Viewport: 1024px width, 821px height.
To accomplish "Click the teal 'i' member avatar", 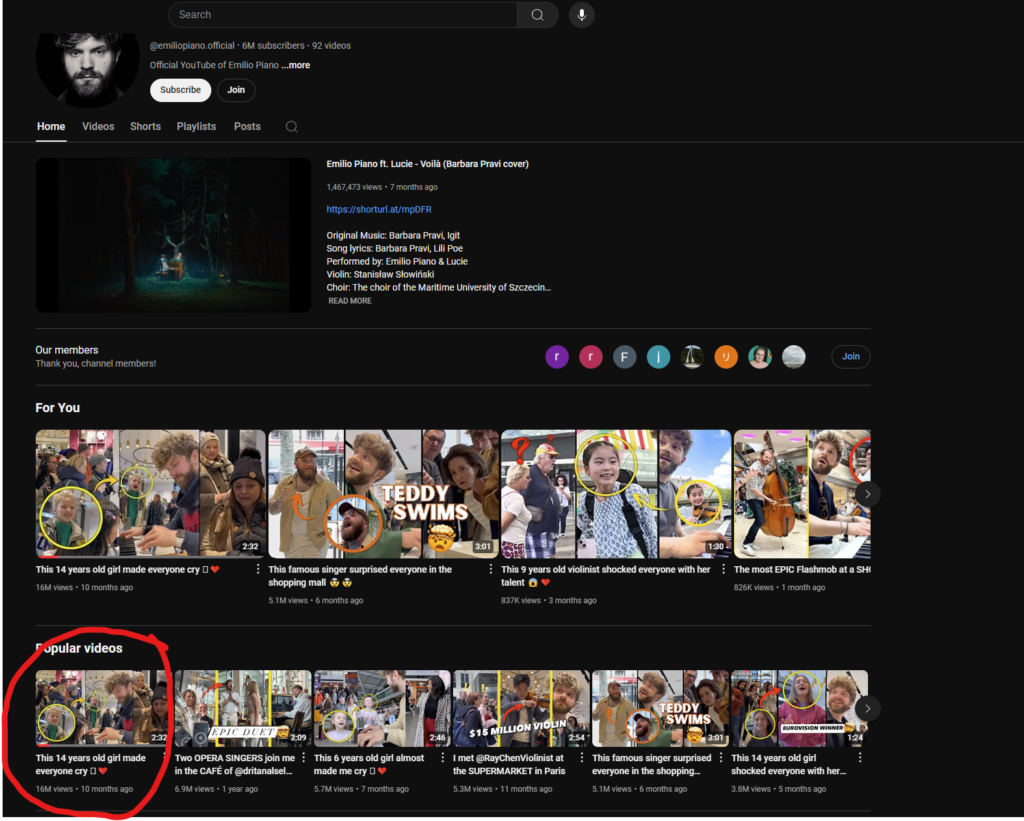I will click(658, 357).
